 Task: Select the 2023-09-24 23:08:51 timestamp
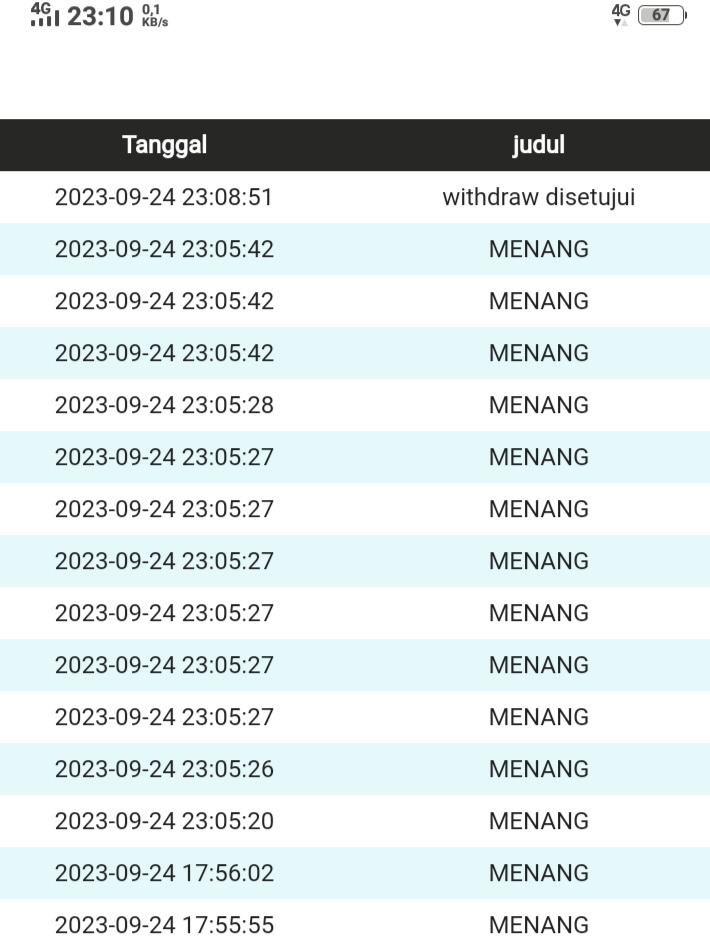(164, 198)
